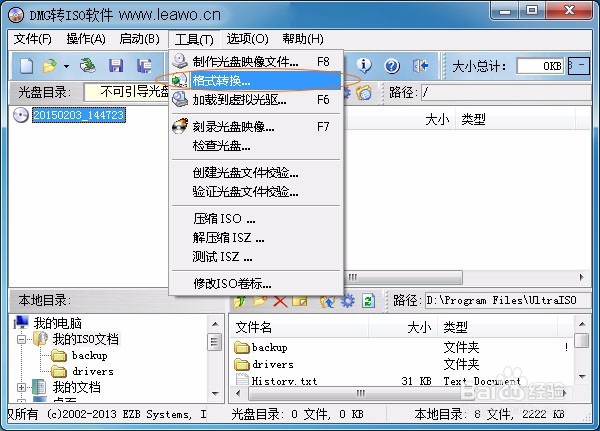Choose 加载到虚拟光驱... menu entry

click(256, 100)
